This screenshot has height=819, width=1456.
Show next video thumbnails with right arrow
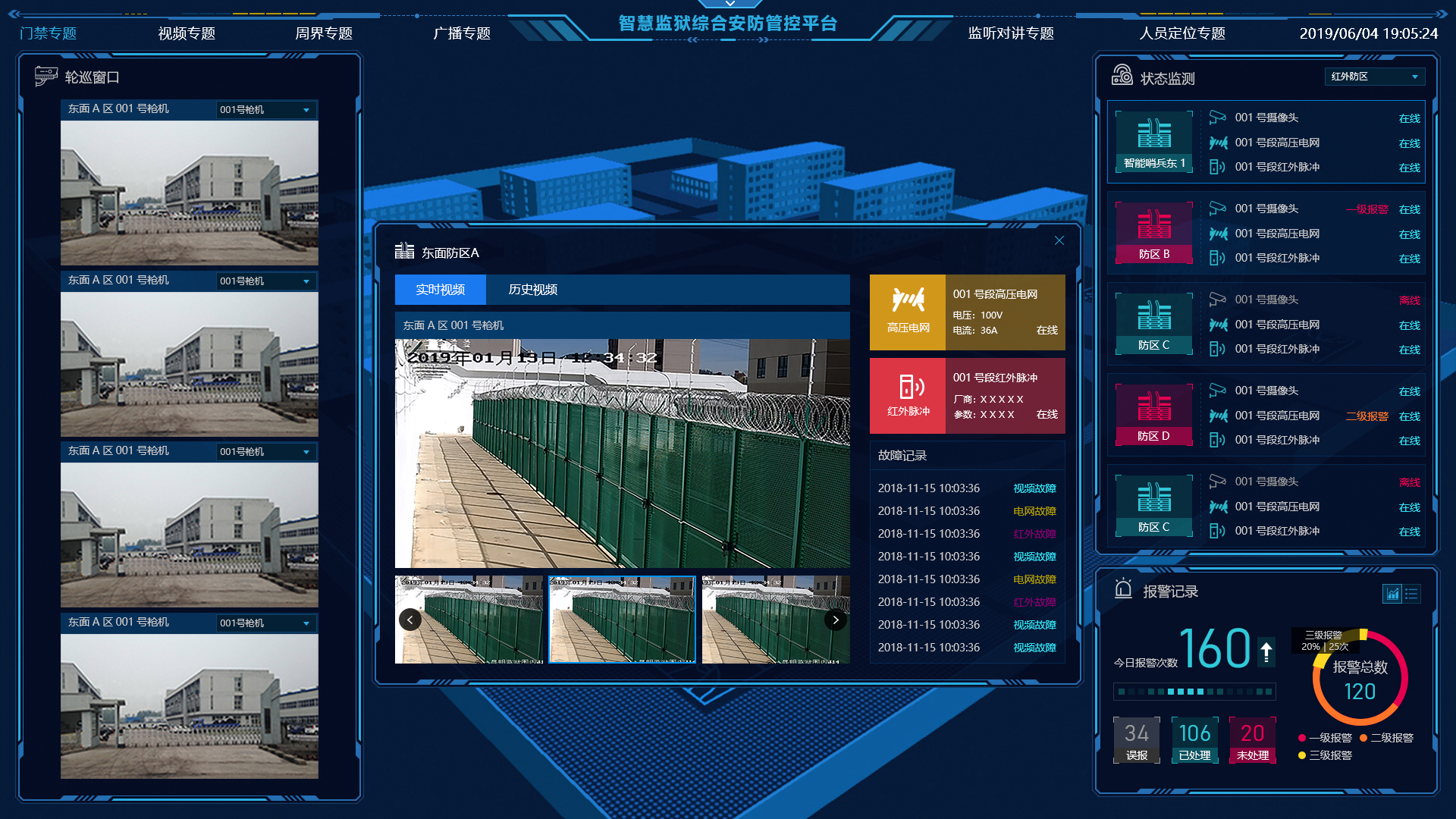click(x=835, y=620)
